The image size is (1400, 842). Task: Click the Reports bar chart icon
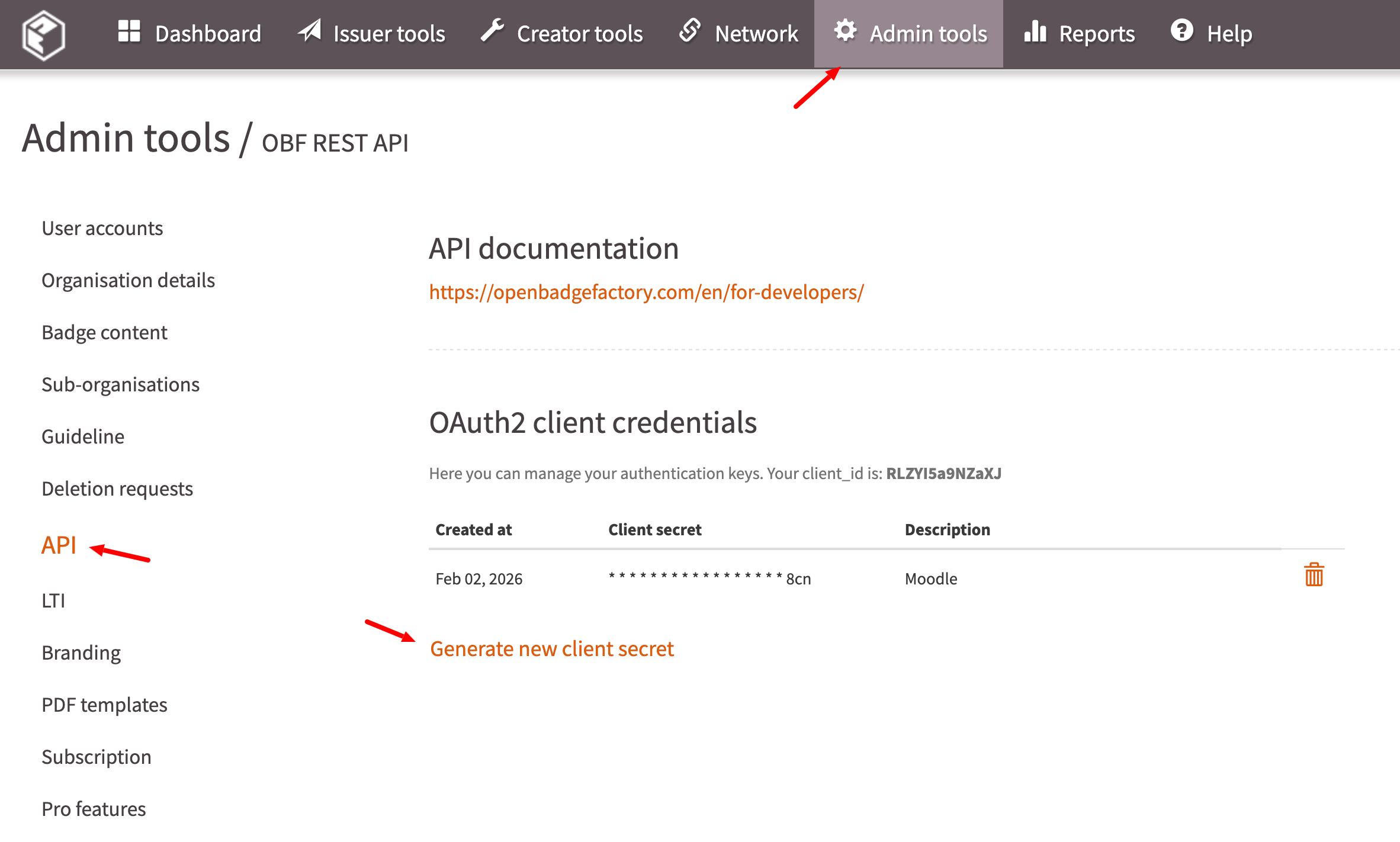point(1035,32)
